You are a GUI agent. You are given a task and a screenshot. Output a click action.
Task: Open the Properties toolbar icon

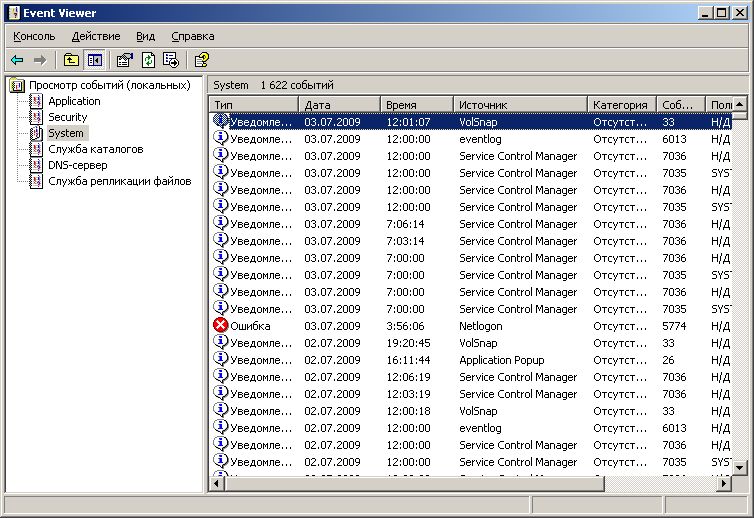(125, 60)
